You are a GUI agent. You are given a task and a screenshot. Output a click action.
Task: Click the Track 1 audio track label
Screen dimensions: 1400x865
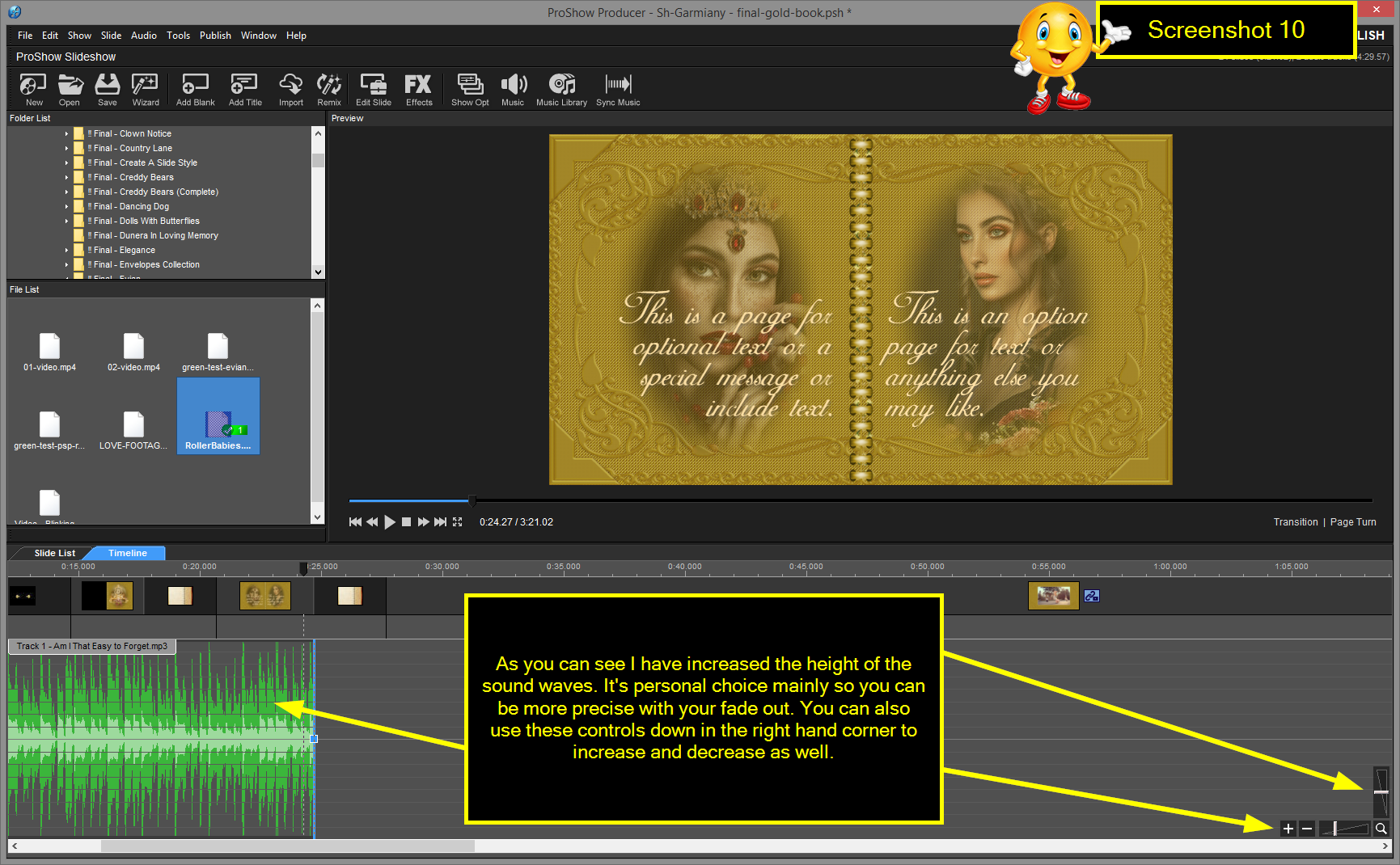click(x=92, y=646)
